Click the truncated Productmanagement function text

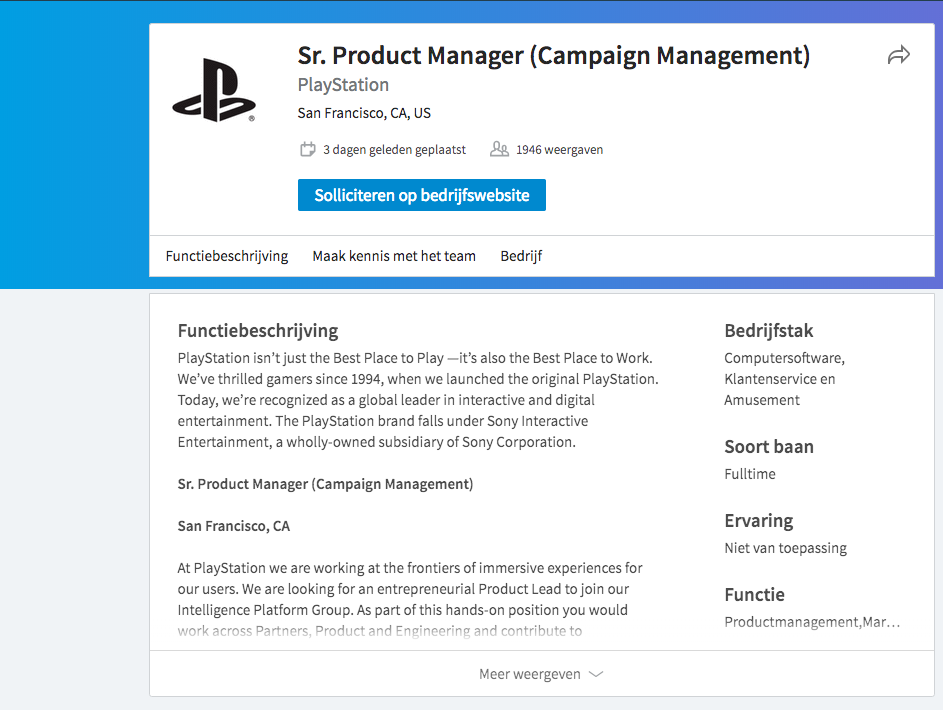point(812,622)
